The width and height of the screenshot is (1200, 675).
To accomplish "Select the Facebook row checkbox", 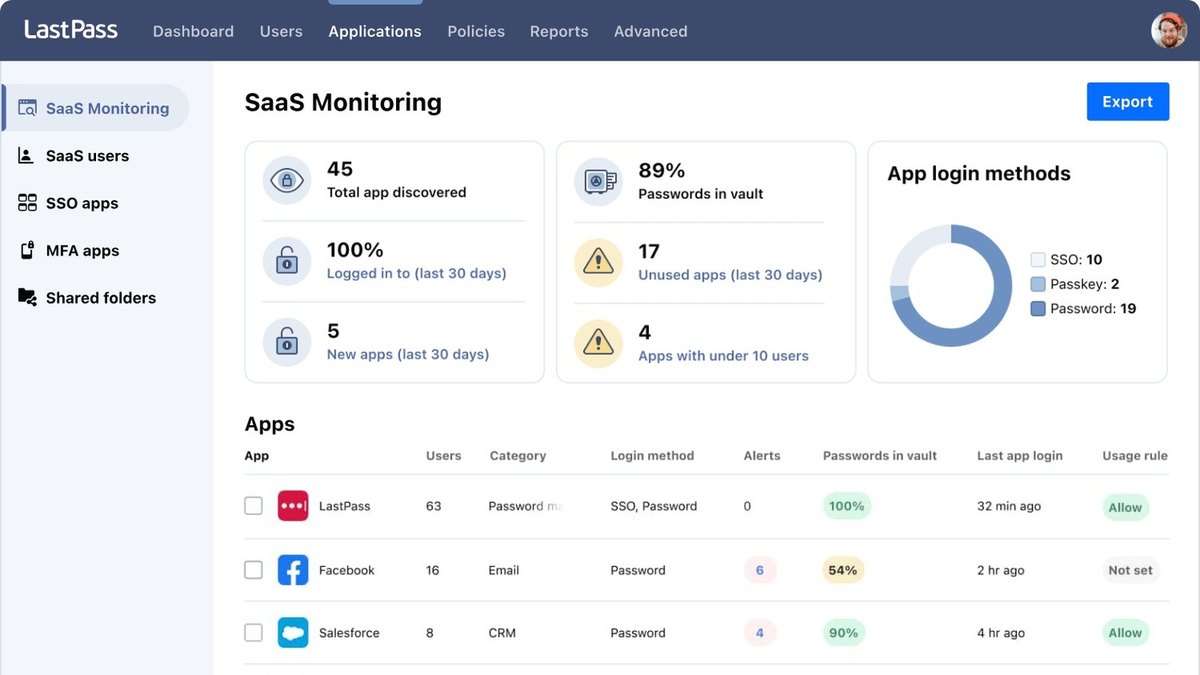I will (x=254, y=570).
